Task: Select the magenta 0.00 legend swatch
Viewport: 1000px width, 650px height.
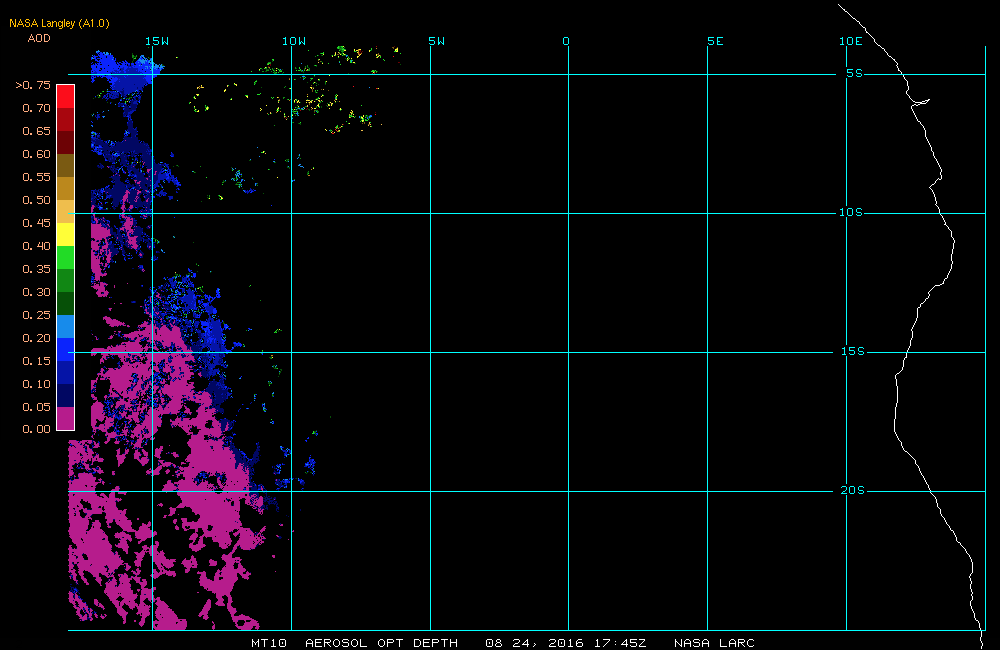Action: (66, 418)
